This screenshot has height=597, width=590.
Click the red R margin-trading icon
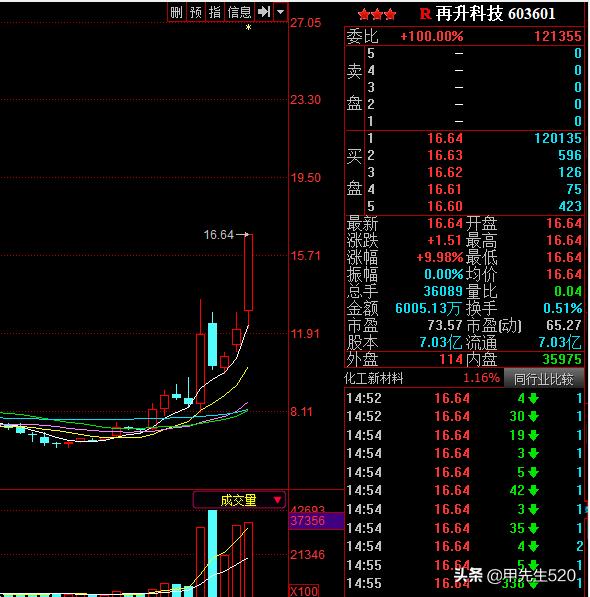[x=425, y=14]
